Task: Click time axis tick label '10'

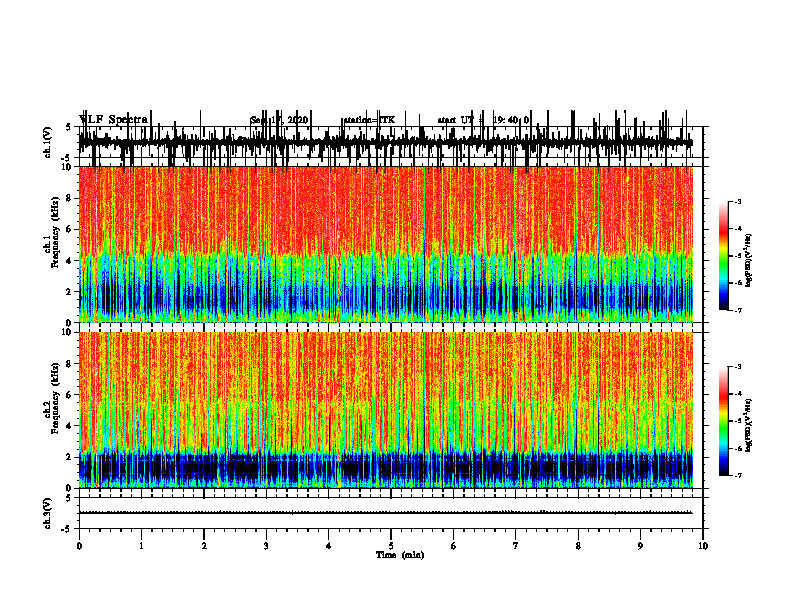Action: click(703, 546)
